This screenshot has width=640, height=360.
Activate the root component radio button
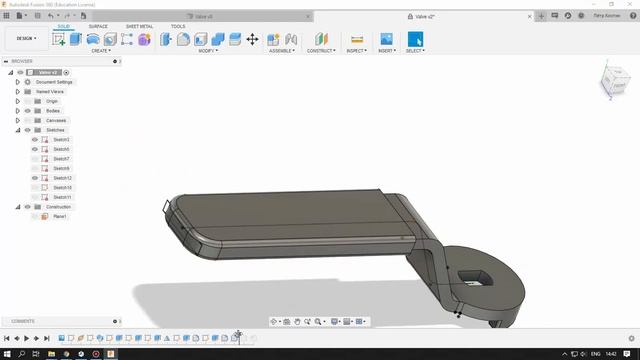coord(66,73)
